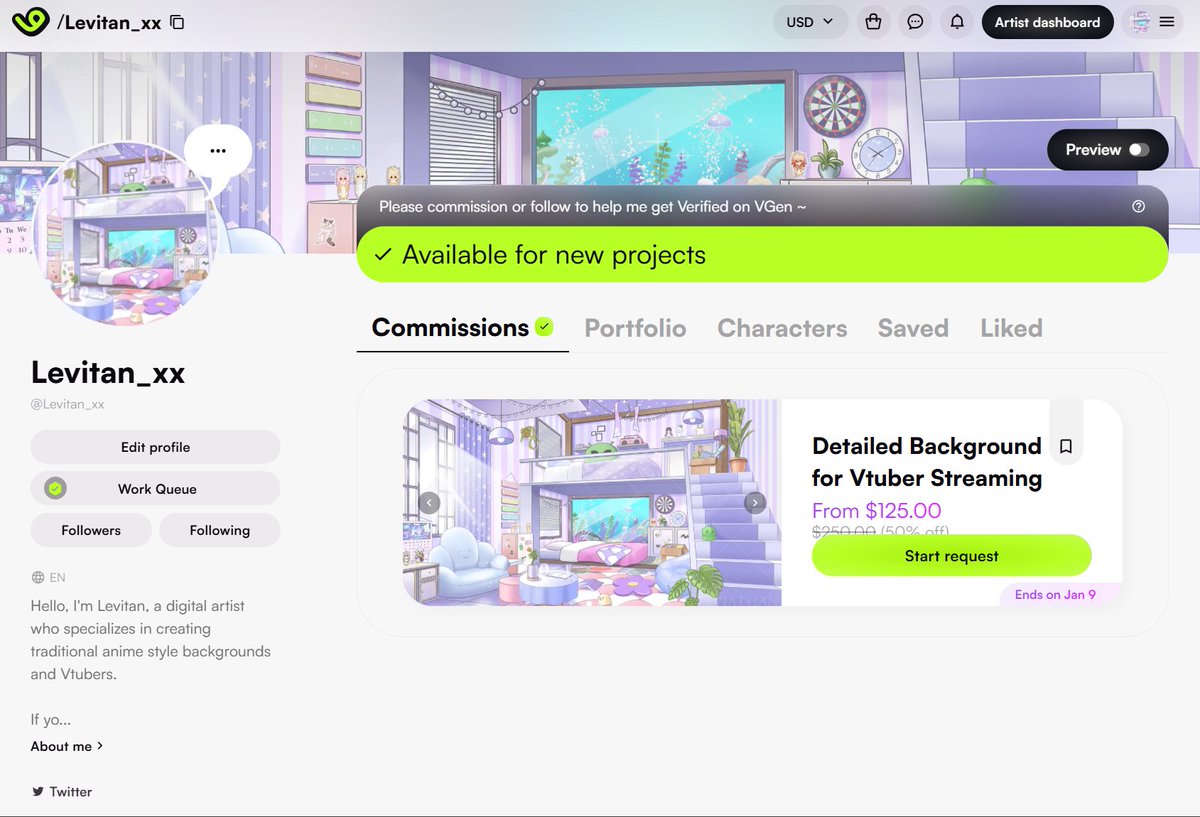Switch to the Portfolio tab

click(635, 328)
